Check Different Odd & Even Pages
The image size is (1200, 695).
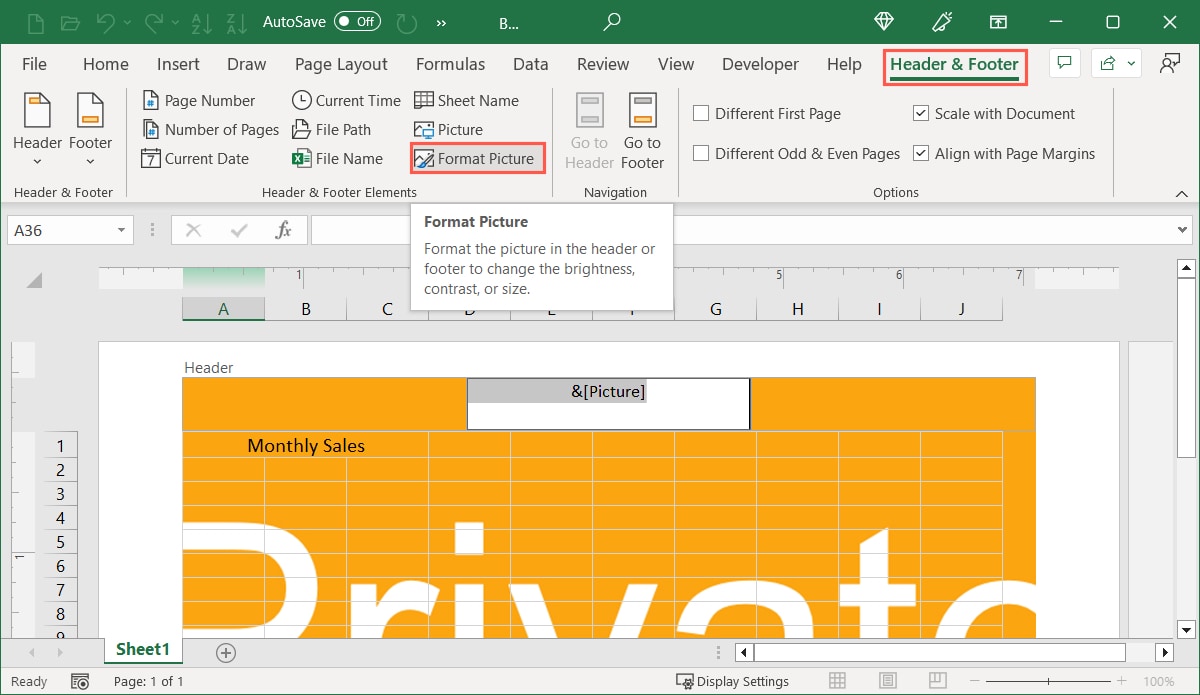[x=702, y=154]
